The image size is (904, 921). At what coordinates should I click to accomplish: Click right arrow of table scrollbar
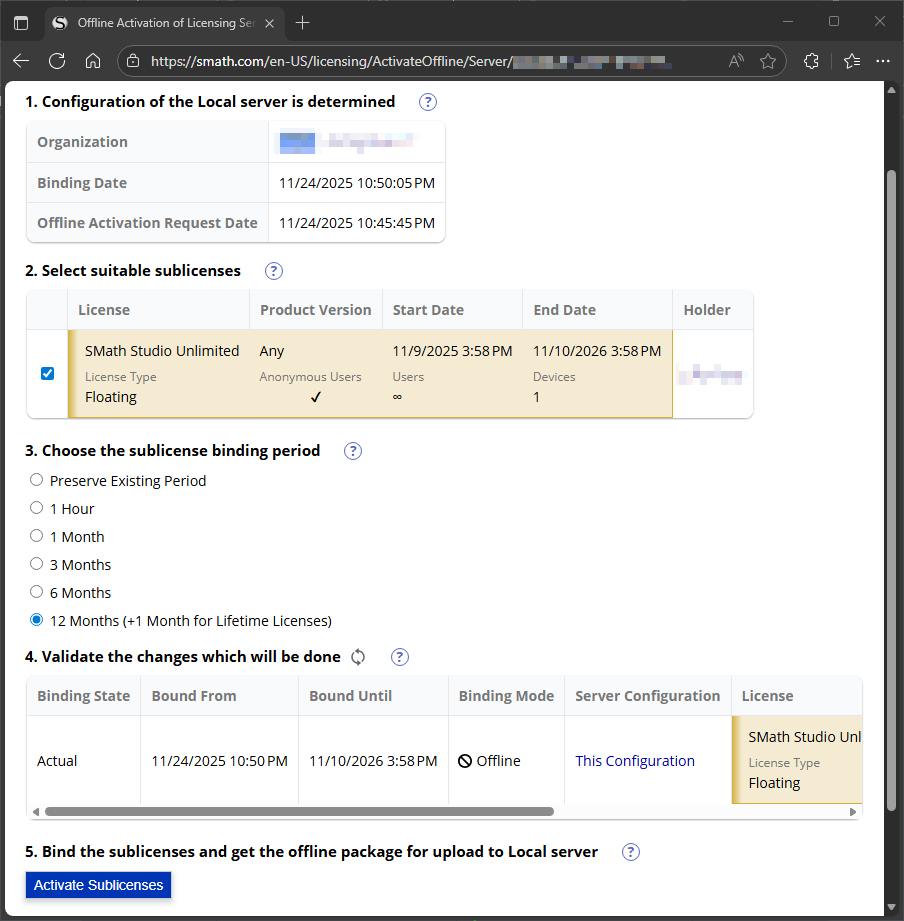pyautogui.click(x=853, y=812)
